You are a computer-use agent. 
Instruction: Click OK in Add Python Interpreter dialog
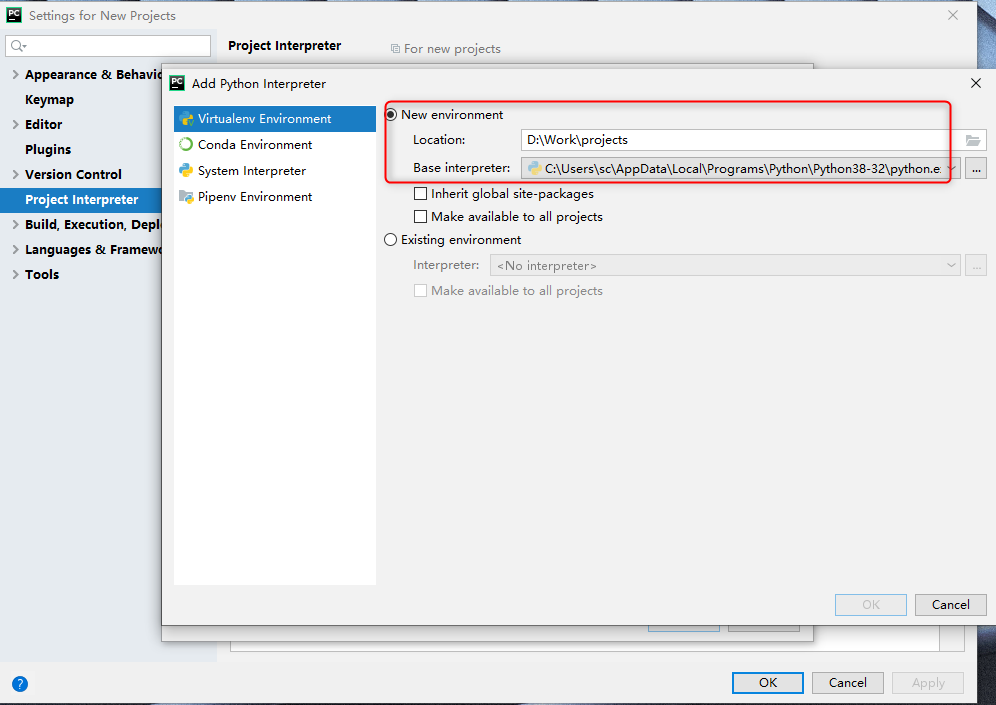click(x=870, y=605)
